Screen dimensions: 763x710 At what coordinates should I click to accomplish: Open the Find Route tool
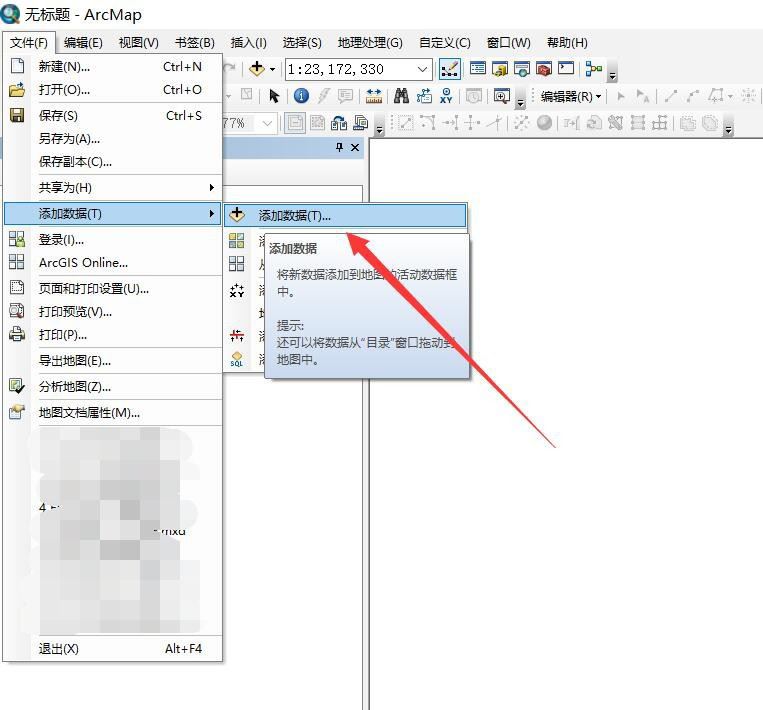(424, 96)
